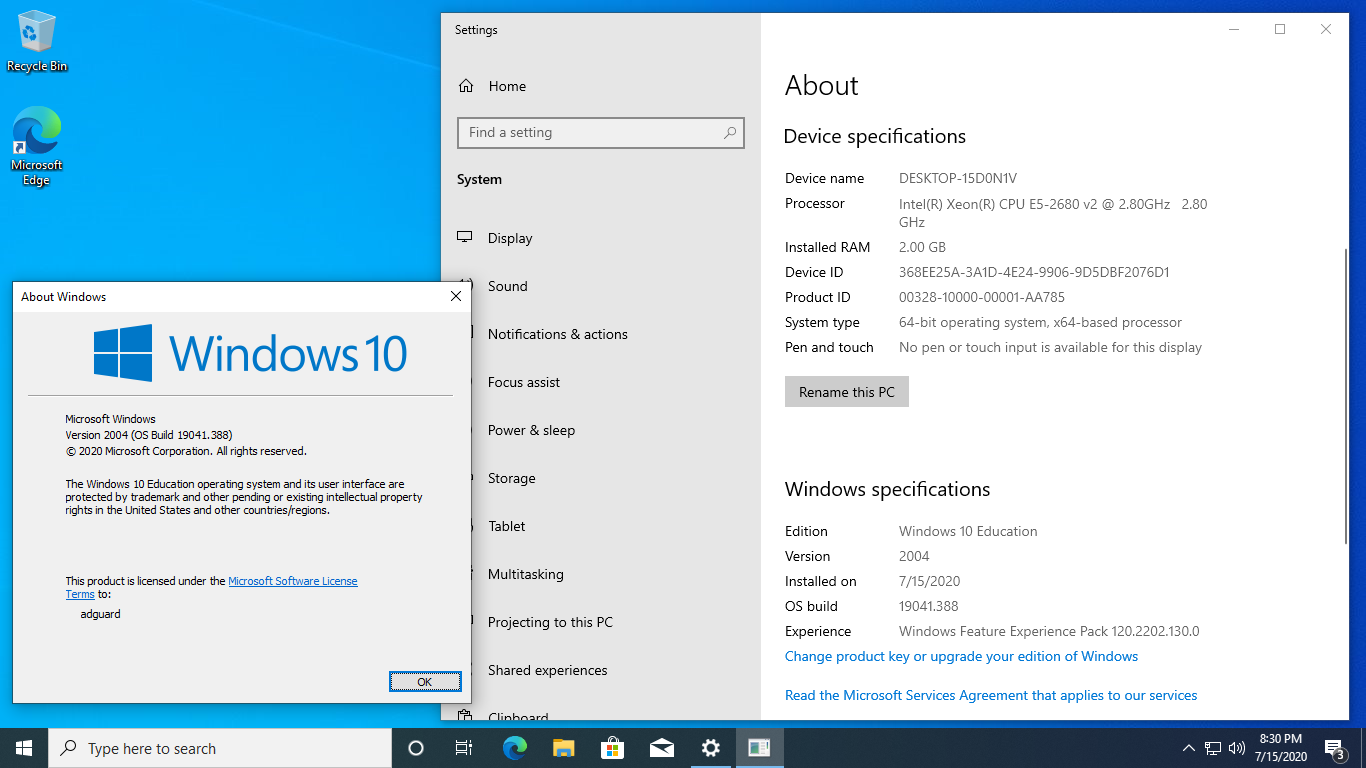Viewport: 1366px width, 768px height.
Task: Maximize the Settings window
Action: (1280, 29)
